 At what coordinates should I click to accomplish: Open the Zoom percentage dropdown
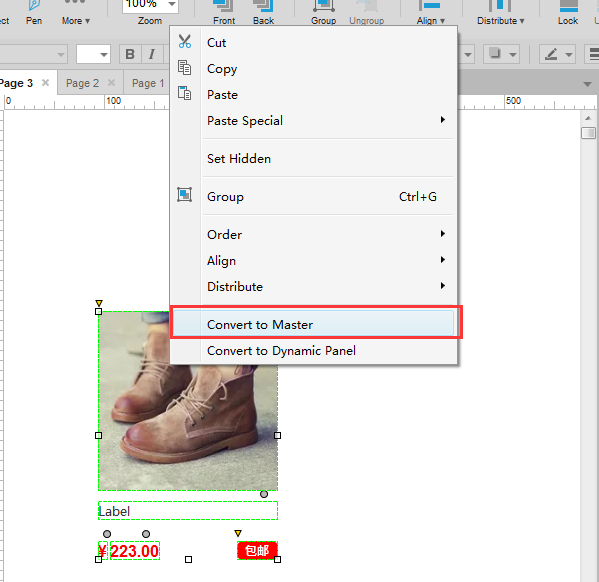point(172,5)
